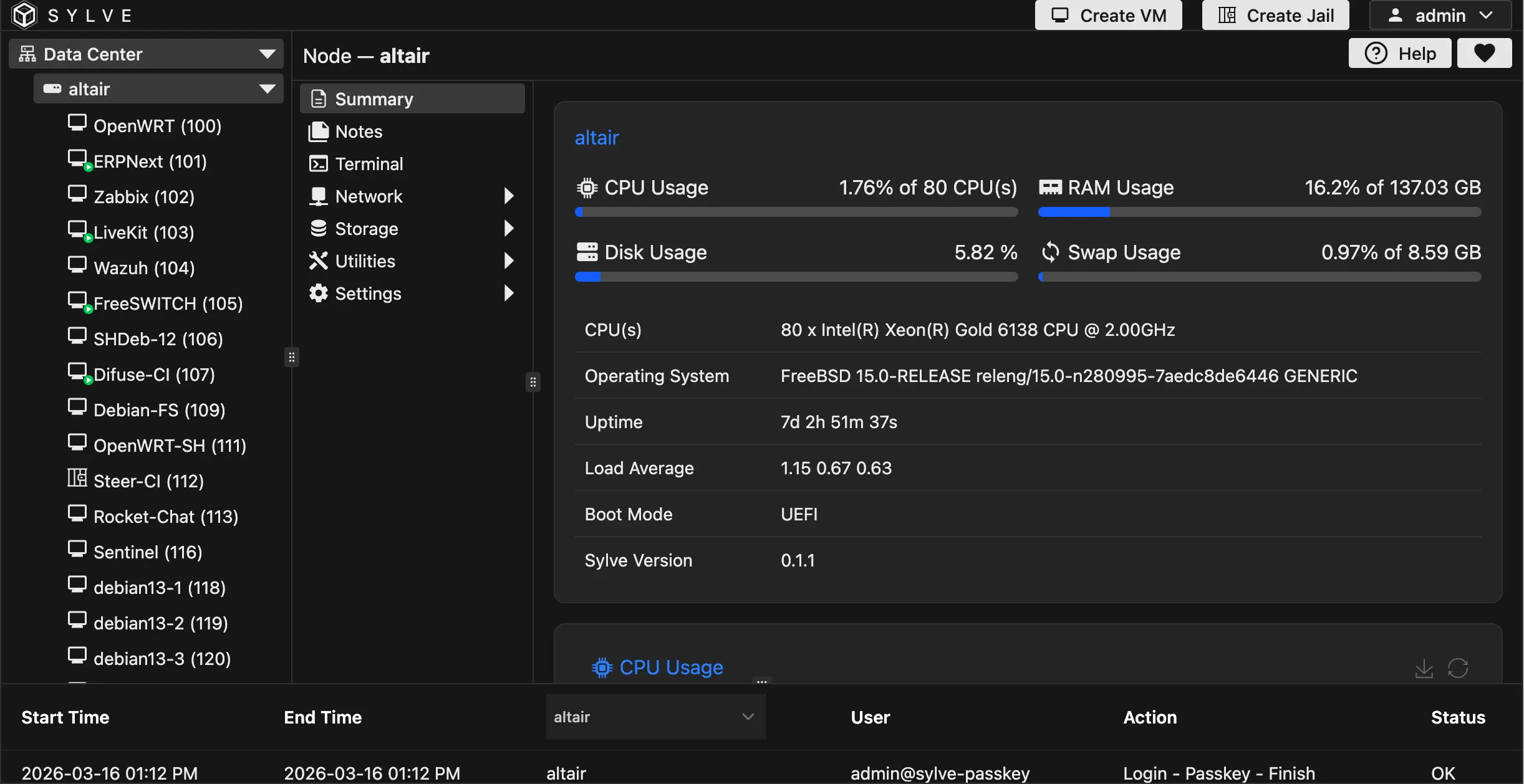Click the Steer-CI jail icon
The width and height of the screenshot is (1524, 784).
[x=77, y=479]
